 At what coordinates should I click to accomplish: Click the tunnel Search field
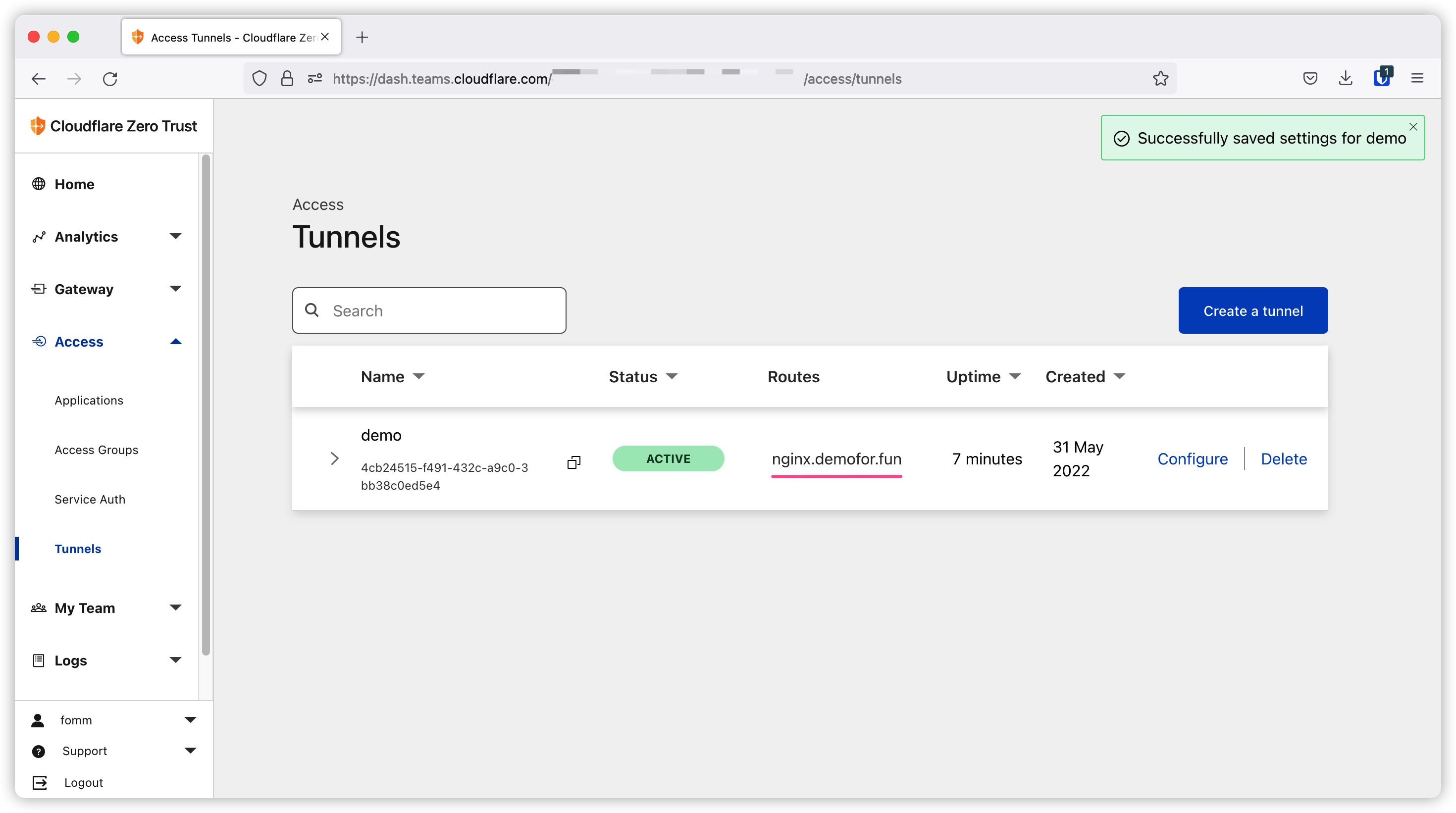(429, 311)
